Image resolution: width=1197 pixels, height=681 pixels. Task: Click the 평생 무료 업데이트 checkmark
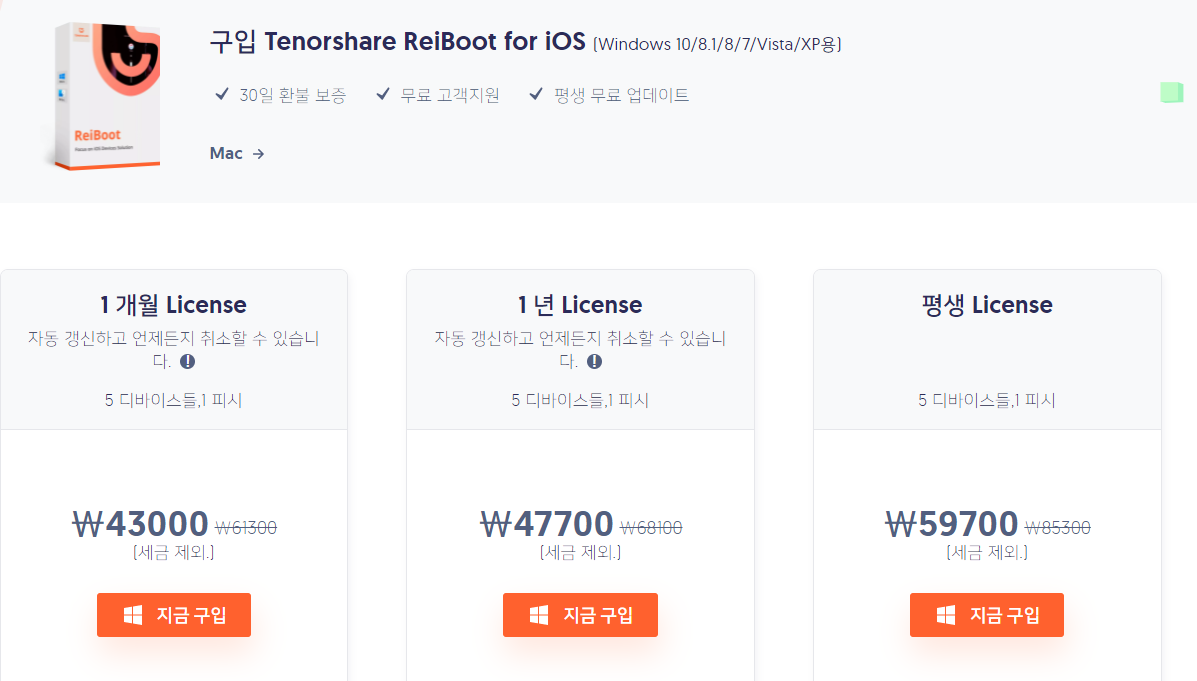tap(536, 94)
